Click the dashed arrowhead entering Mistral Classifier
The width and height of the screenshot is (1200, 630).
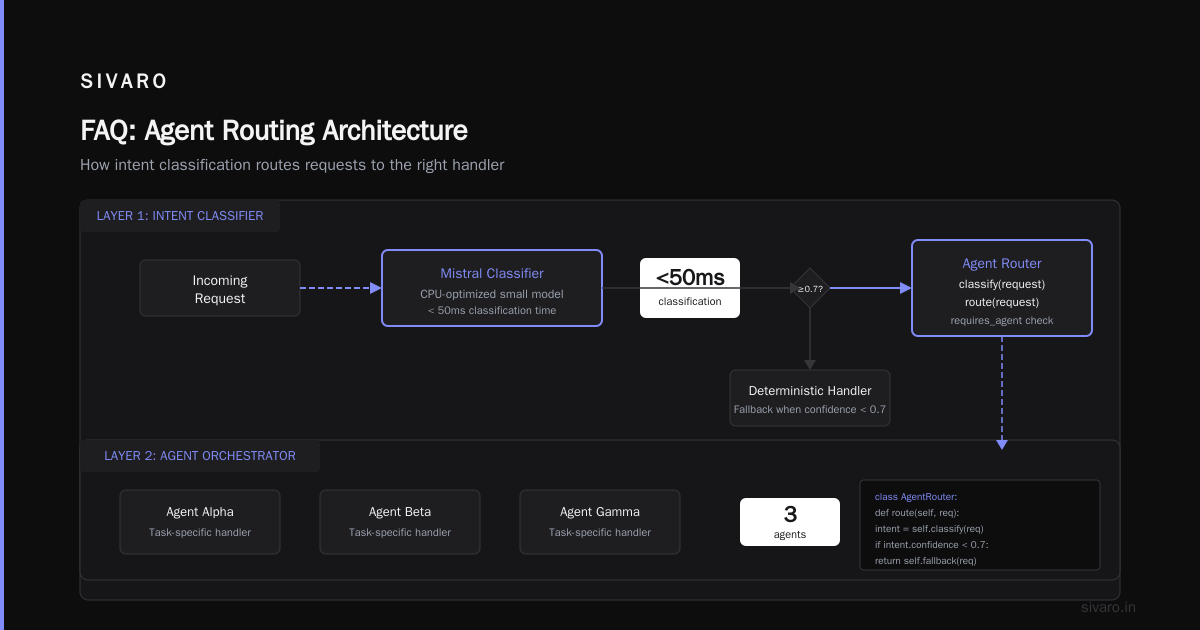[376, 288]
